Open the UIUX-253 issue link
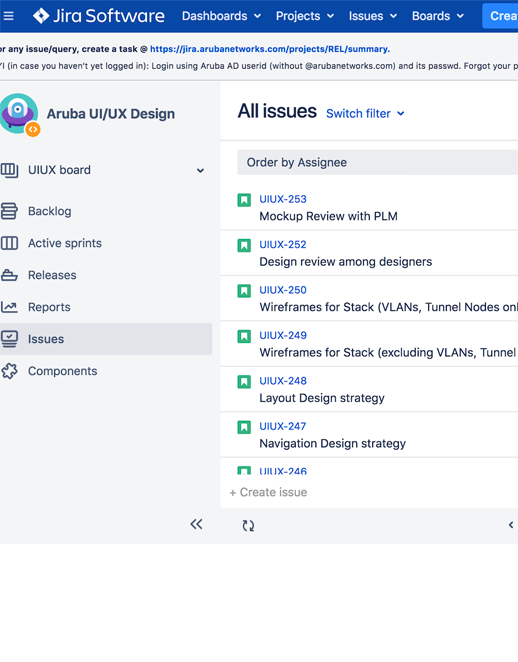Viewport: 518px width, 662px height. [x=283, y=199]
